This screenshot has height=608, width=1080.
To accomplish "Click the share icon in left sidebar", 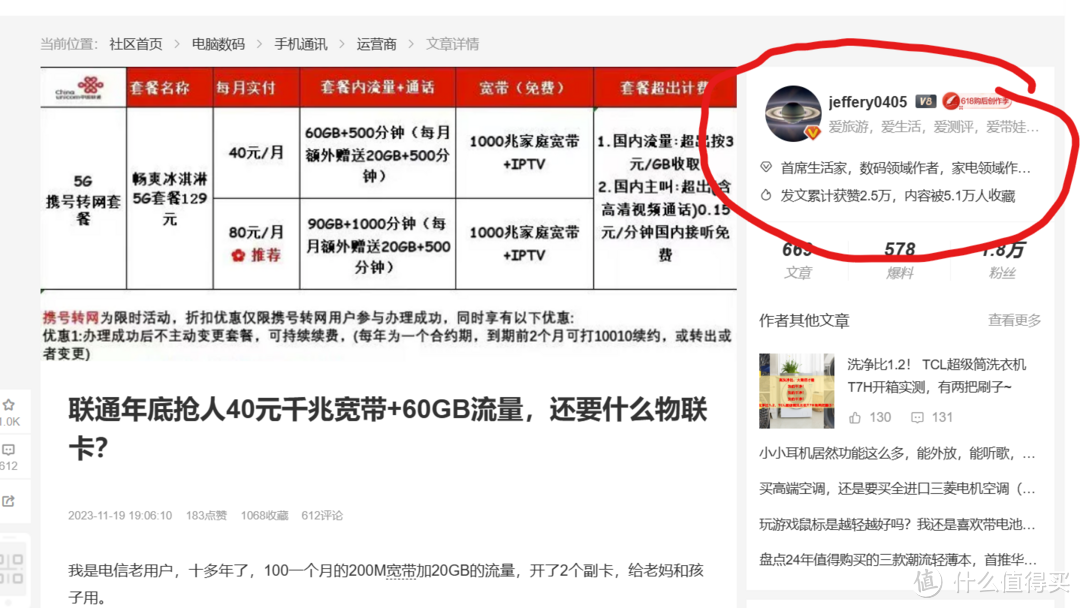I will (x=8, y=501).
